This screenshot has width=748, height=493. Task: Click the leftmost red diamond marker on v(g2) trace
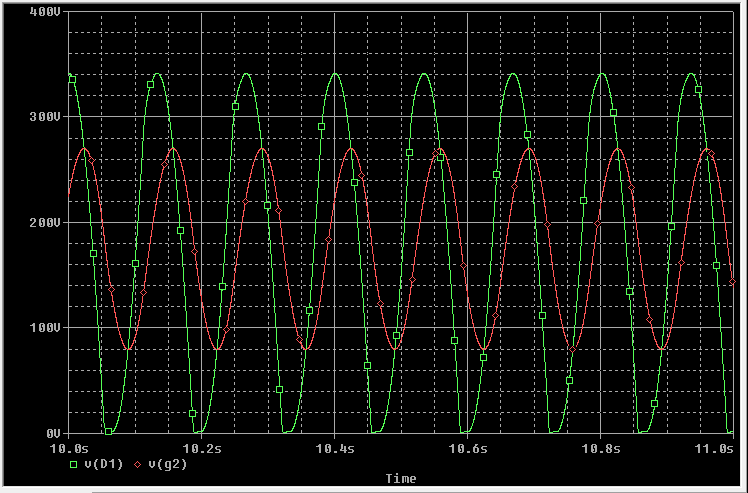click(x=91, y=160)
